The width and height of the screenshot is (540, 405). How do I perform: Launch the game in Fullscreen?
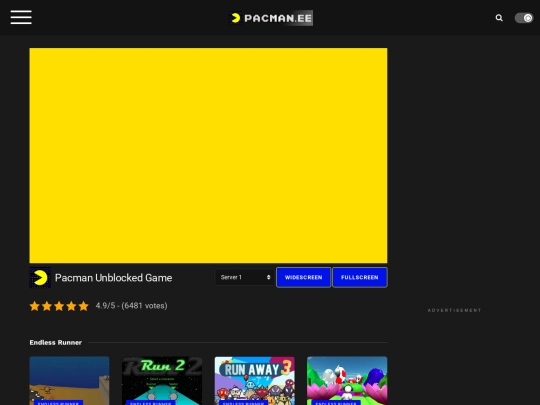point(360,277)
